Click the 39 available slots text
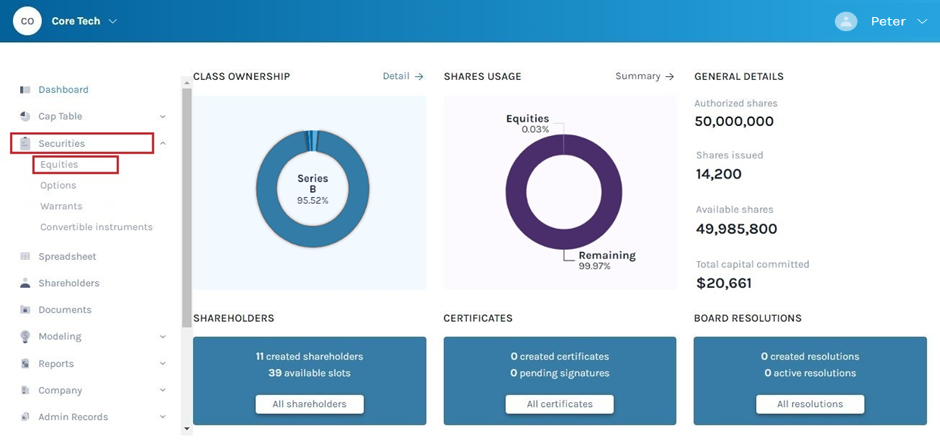 (309, 373)
